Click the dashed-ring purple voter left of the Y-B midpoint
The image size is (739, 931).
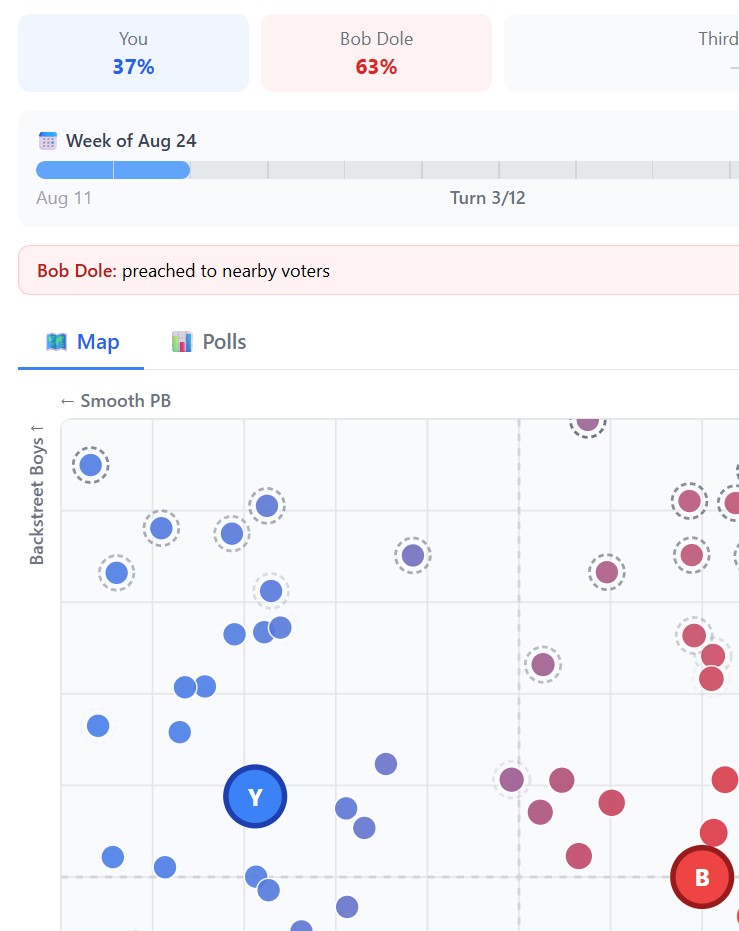click(511, 779)
